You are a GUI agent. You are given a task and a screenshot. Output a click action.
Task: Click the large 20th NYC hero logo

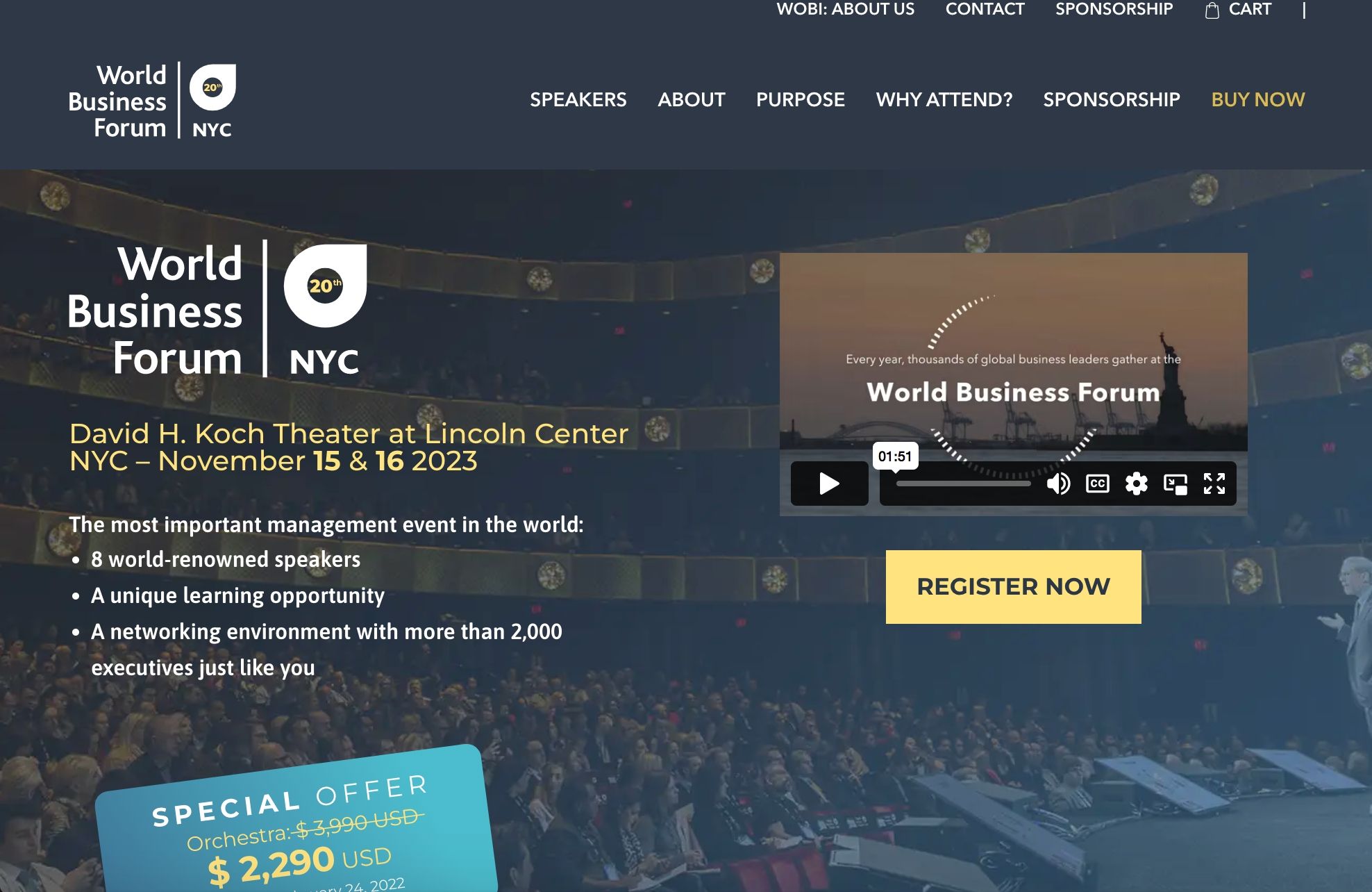tap(217, 310)
